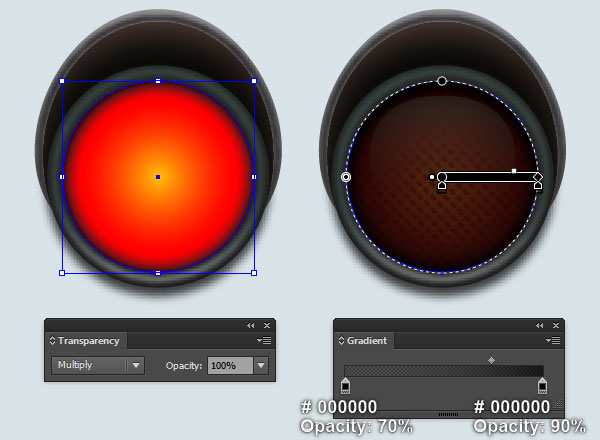
Task: Collapse the Transparency panel with double-arrow icon
Action: [251, 326]
